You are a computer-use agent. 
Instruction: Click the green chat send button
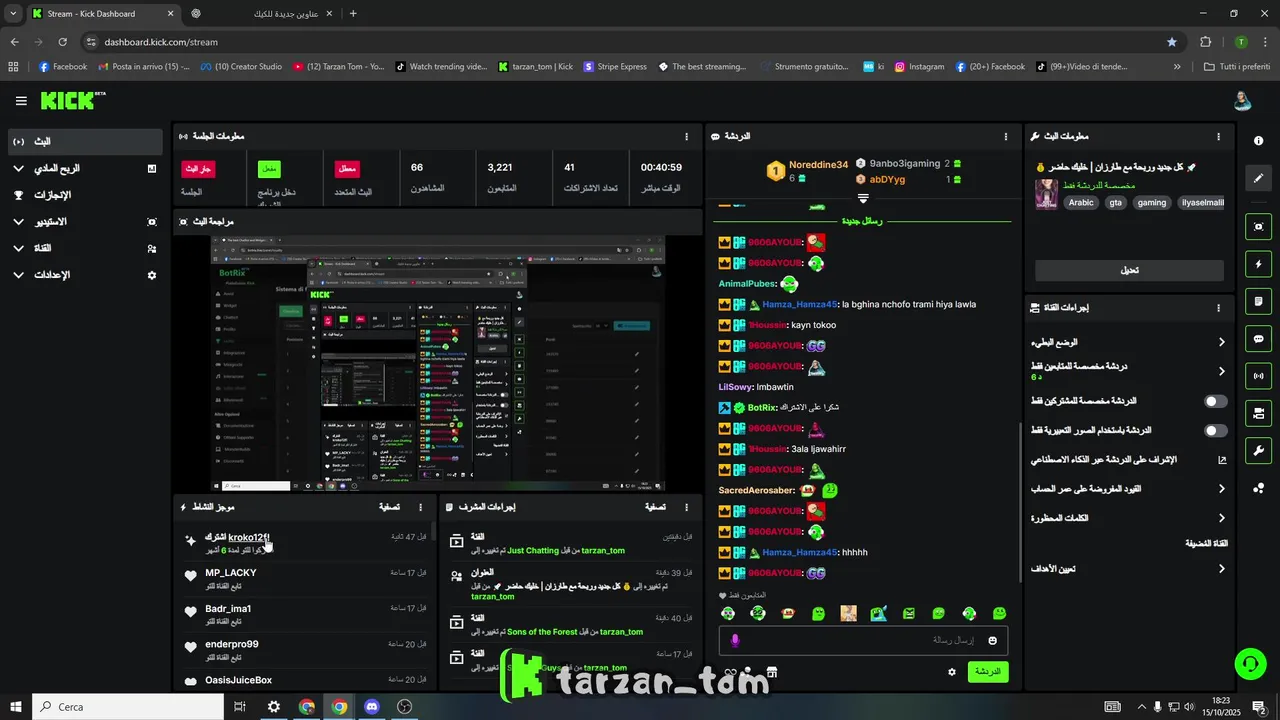[x=987, y=672]
